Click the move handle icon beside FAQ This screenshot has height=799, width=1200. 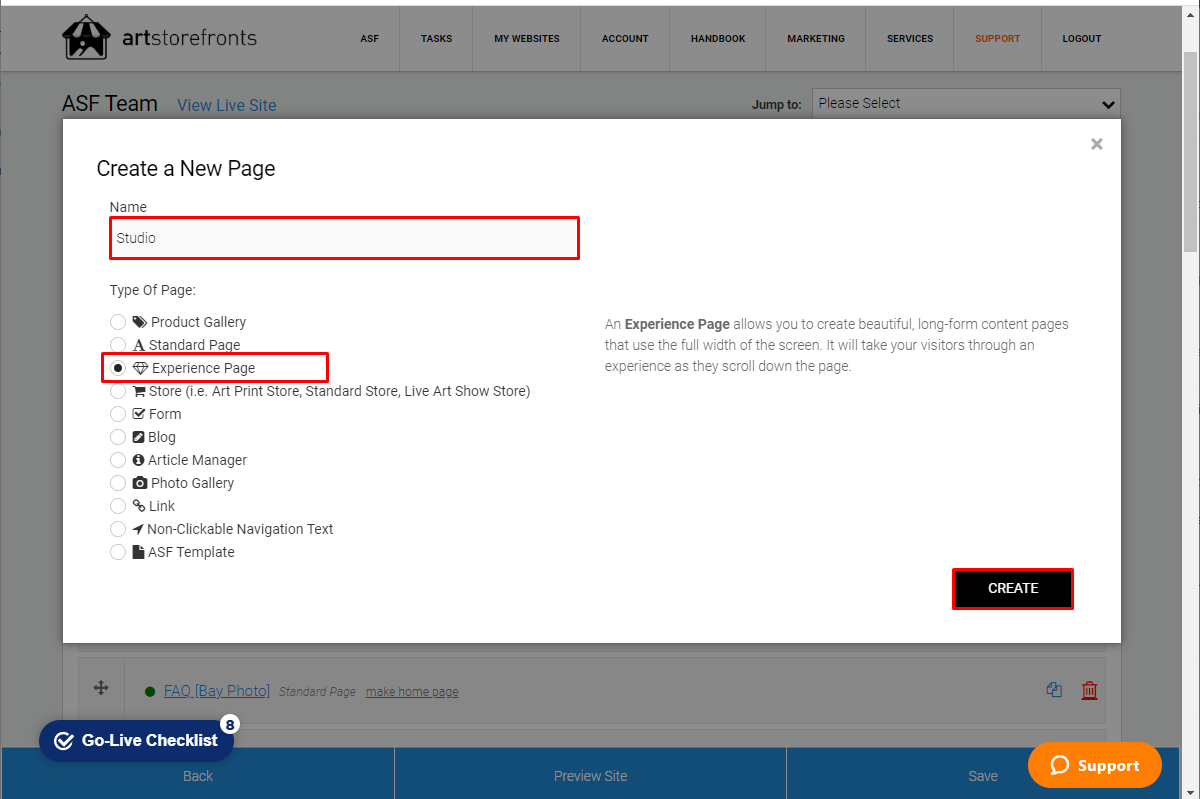101,687
